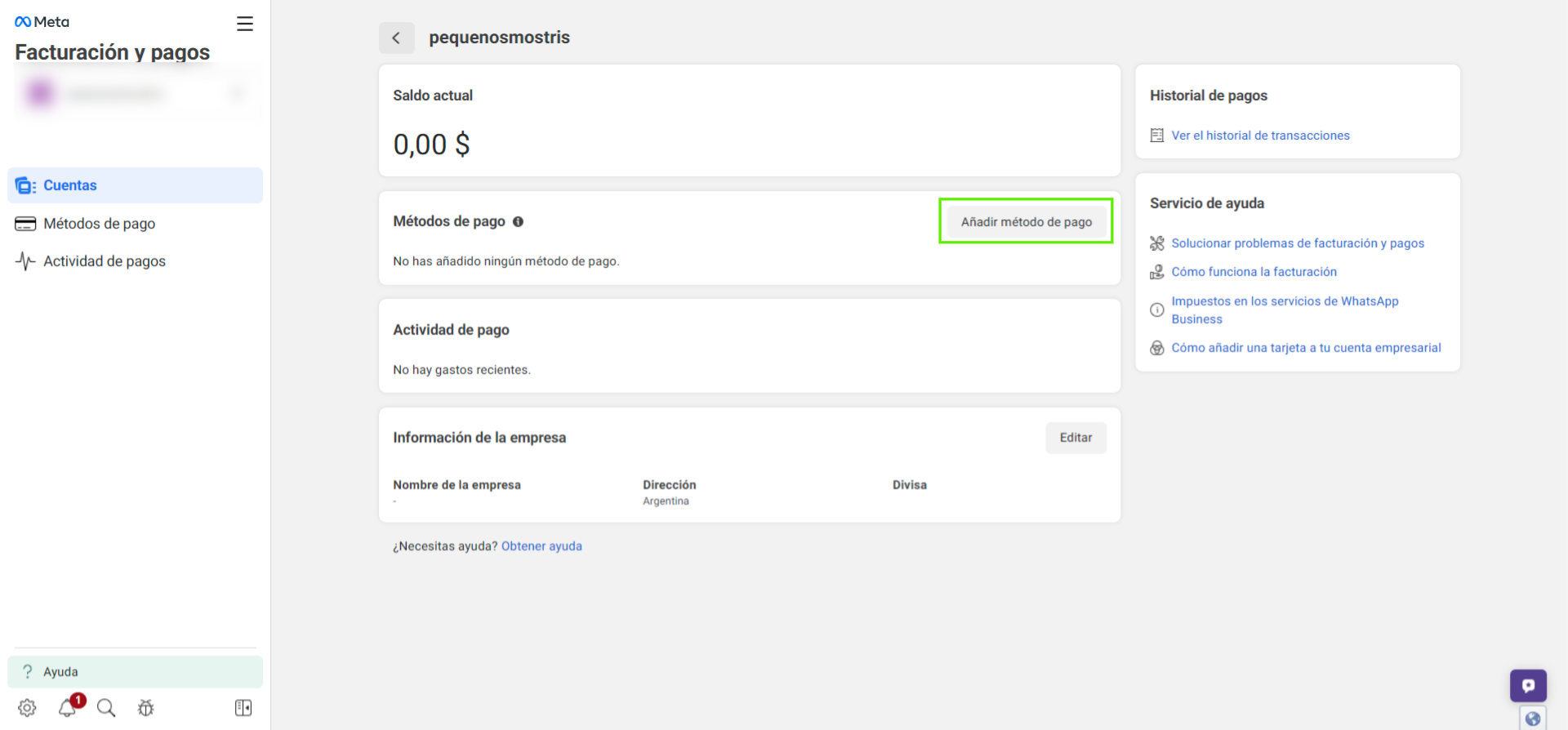
Task: Click the Obtener ayuda link
Action: tap(541, 546)
